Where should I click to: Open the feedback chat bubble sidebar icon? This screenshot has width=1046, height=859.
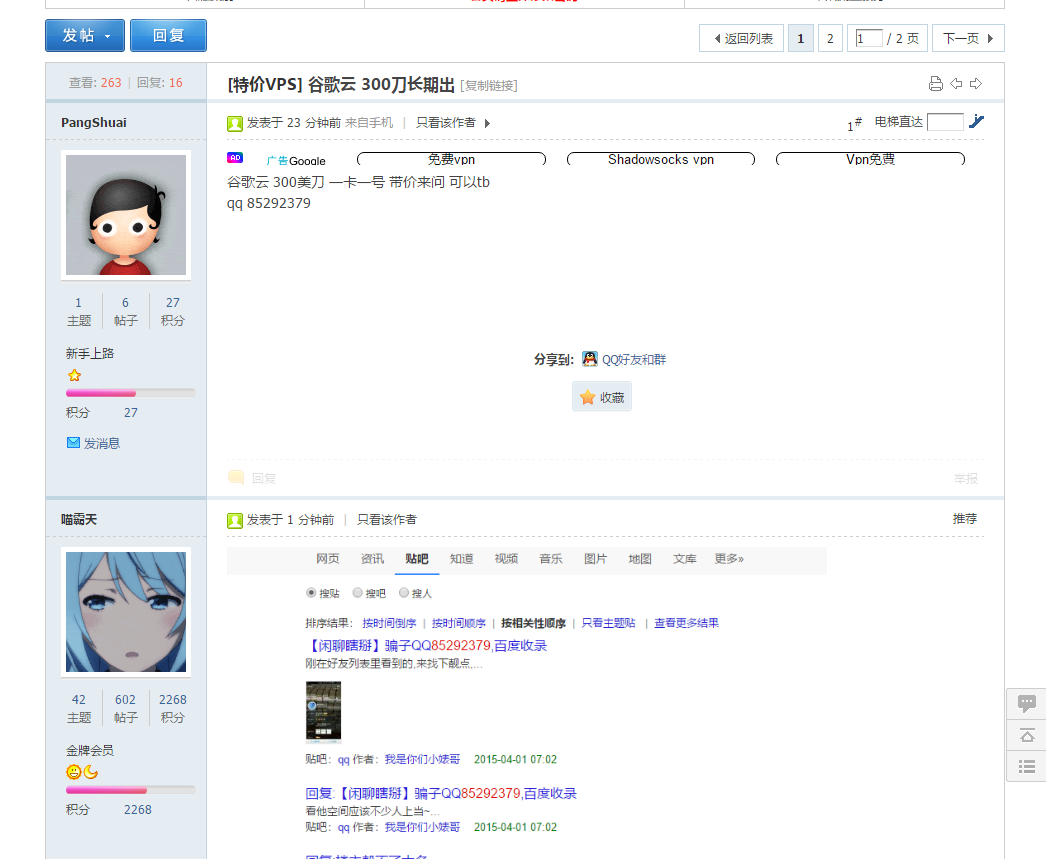pos(1027,703)
